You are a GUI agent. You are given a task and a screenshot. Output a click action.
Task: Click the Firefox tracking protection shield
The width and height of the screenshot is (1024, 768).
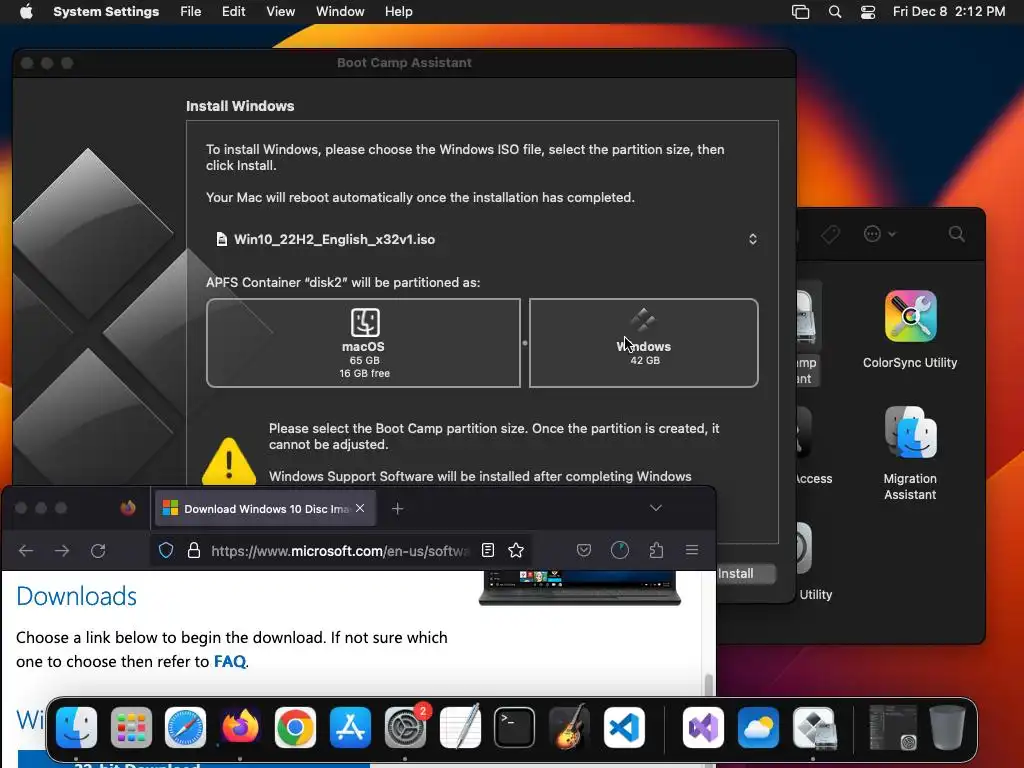[x=166, y=551]
